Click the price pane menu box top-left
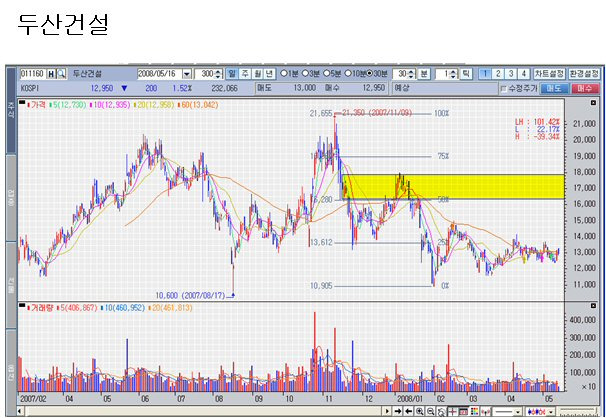Image resolution: width=606 pixels, height=418 pixels. [22, 102]
